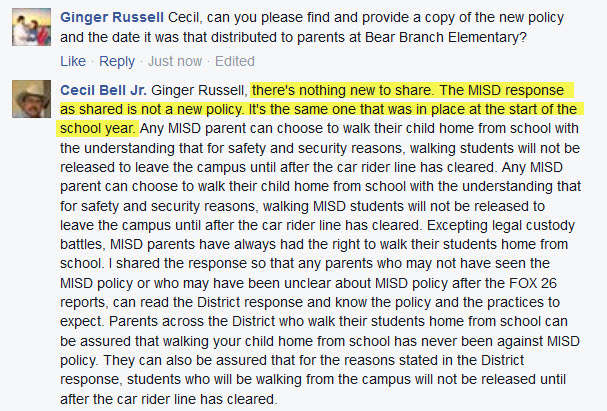The image size is (607, 411).
Task: Click 'I shared the response' sentence in Cecil's comment
Action: [x=179, y=264]
